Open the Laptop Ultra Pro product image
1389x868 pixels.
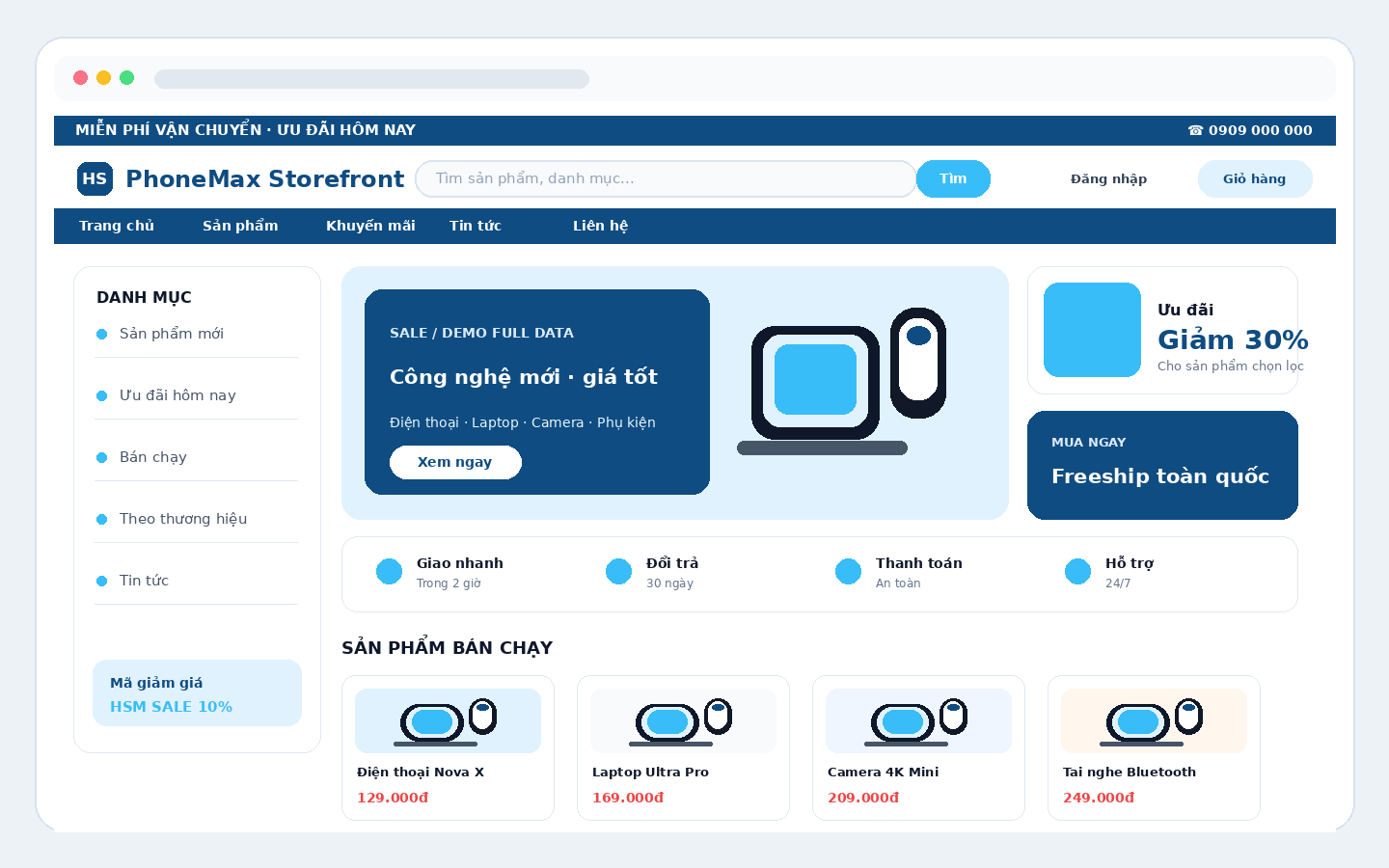point(683,720)
